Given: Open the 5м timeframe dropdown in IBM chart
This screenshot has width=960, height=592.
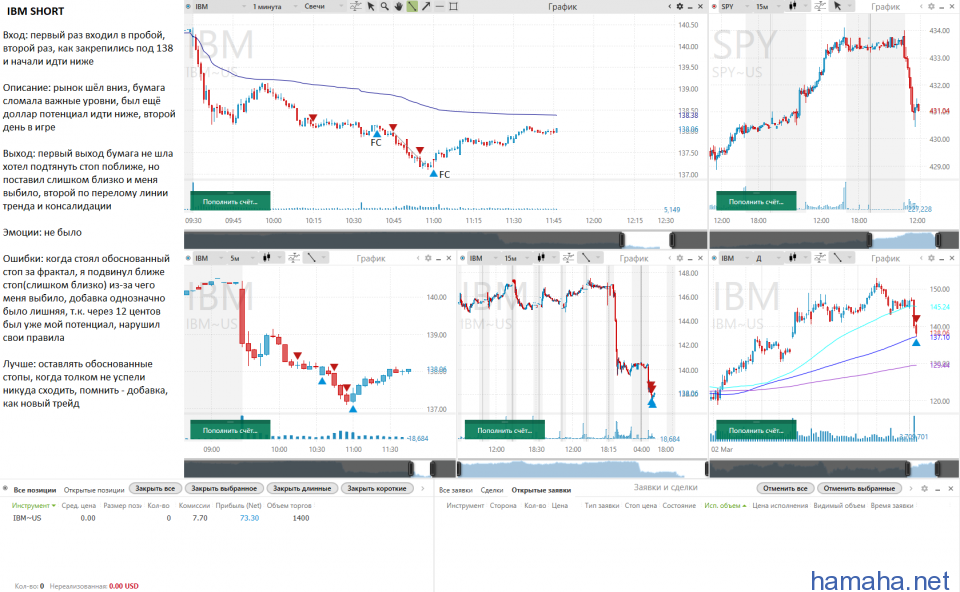Looking at the screenshot, I should coord(241,258).
